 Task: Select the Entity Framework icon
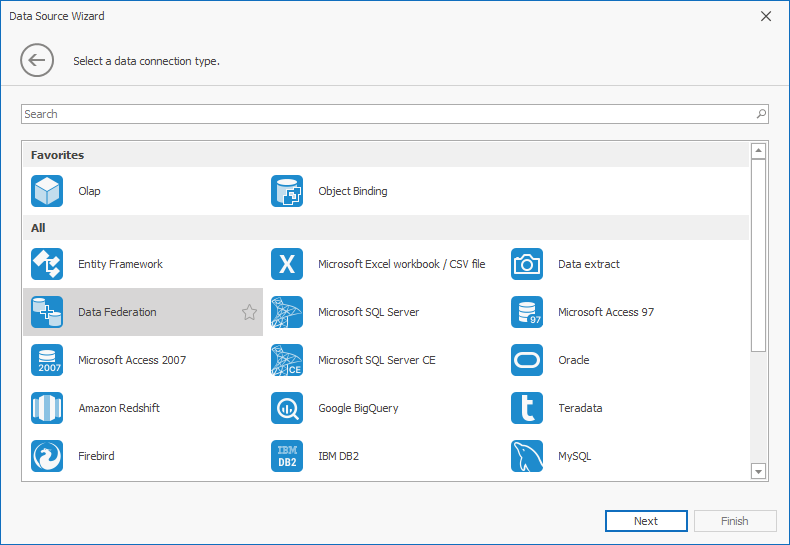tap(47, 264)
